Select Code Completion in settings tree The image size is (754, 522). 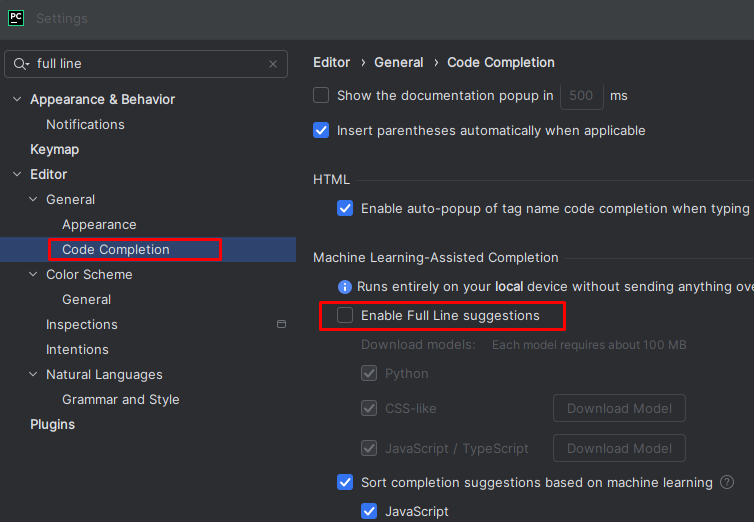[x=116, y=250]
